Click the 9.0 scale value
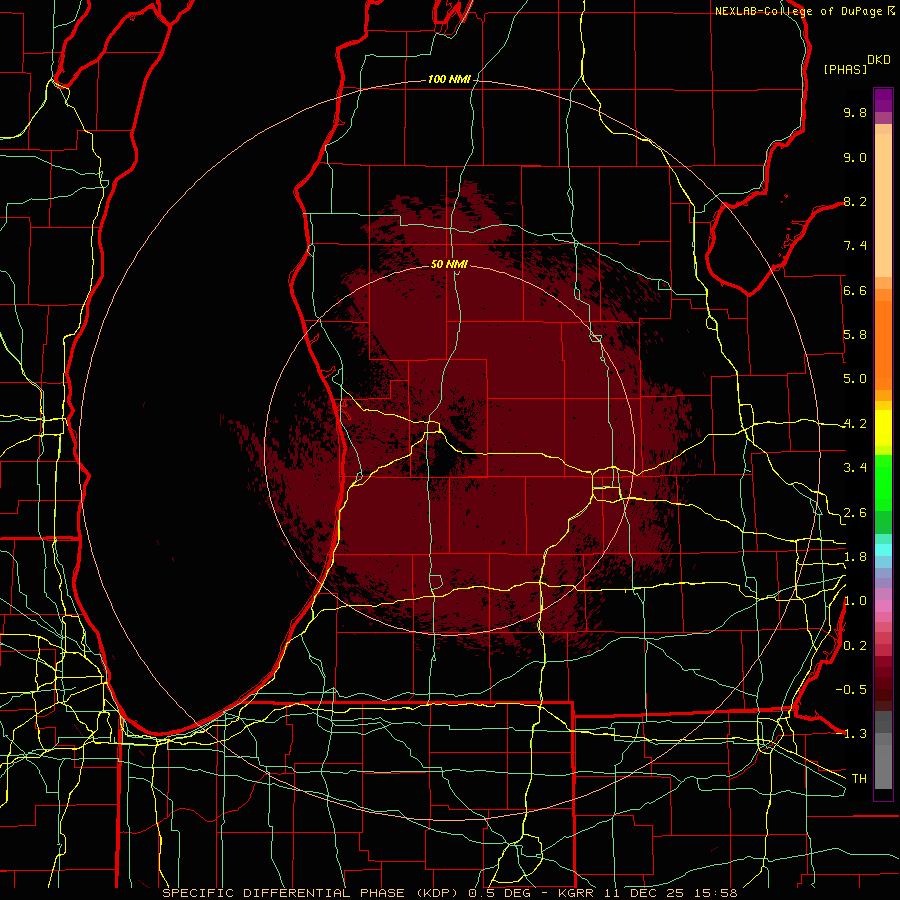The width and height of the screenshot is (900, 900). [x=855, y=157]
